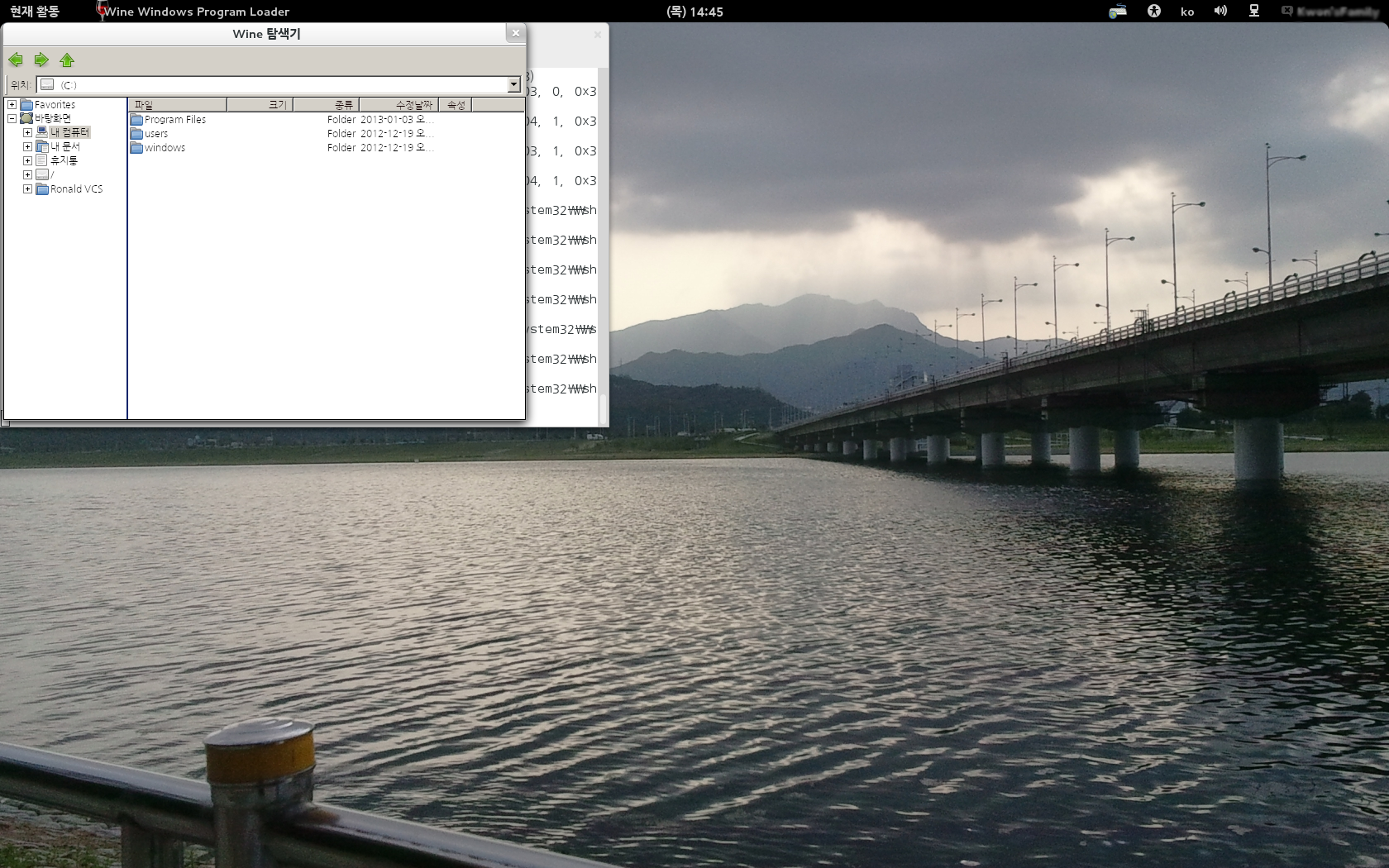Sort by the 속성 column header
Viewport: 1389px width, 868px height.
(x=455, y=105)
